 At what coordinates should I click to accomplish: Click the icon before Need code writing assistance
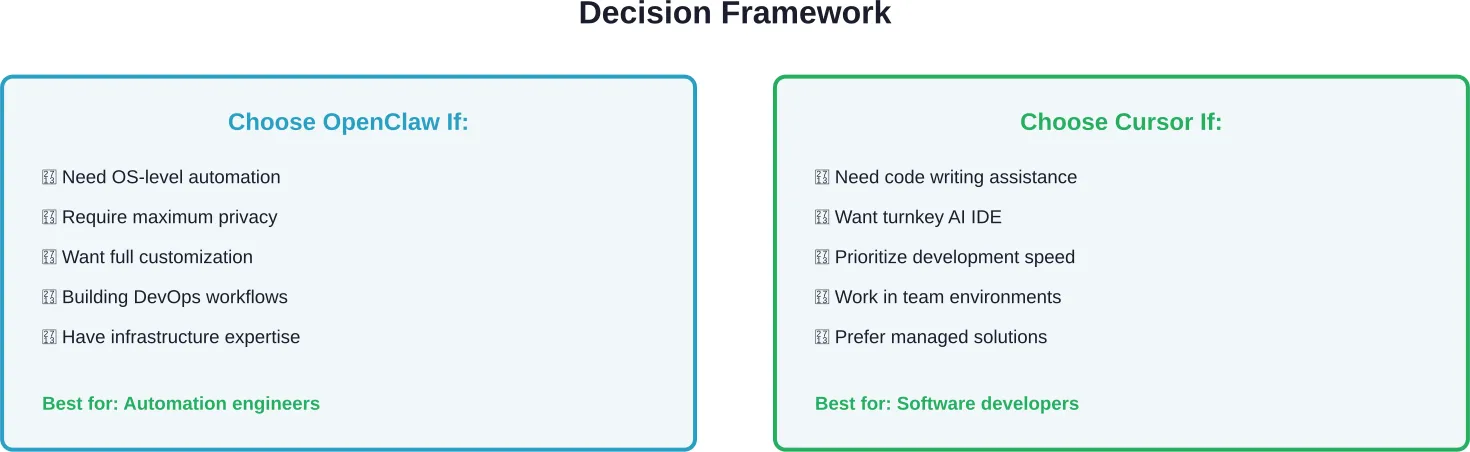[x=822, y=178]
